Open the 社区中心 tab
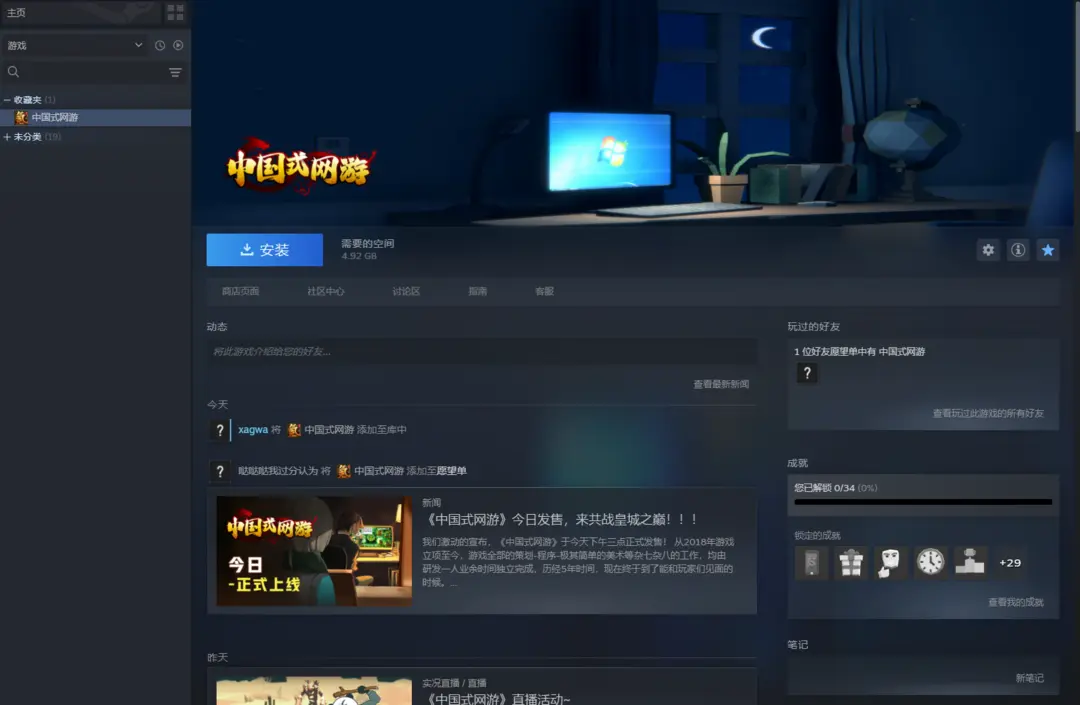The image size is (1080, 705). [x=326, y=291]
